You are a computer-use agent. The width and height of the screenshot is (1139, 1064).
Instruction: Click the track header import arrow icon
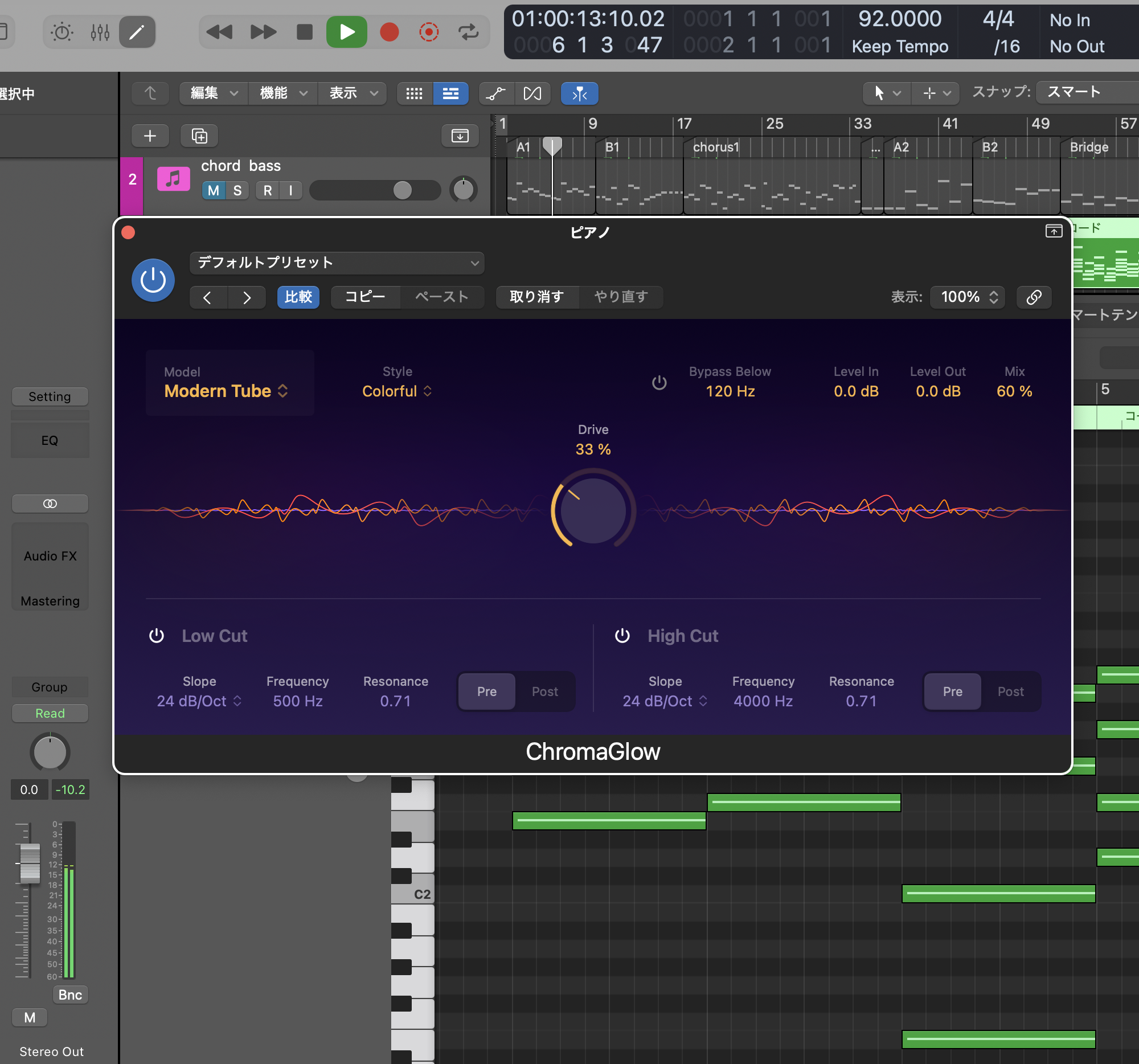(x=460, y=136)
